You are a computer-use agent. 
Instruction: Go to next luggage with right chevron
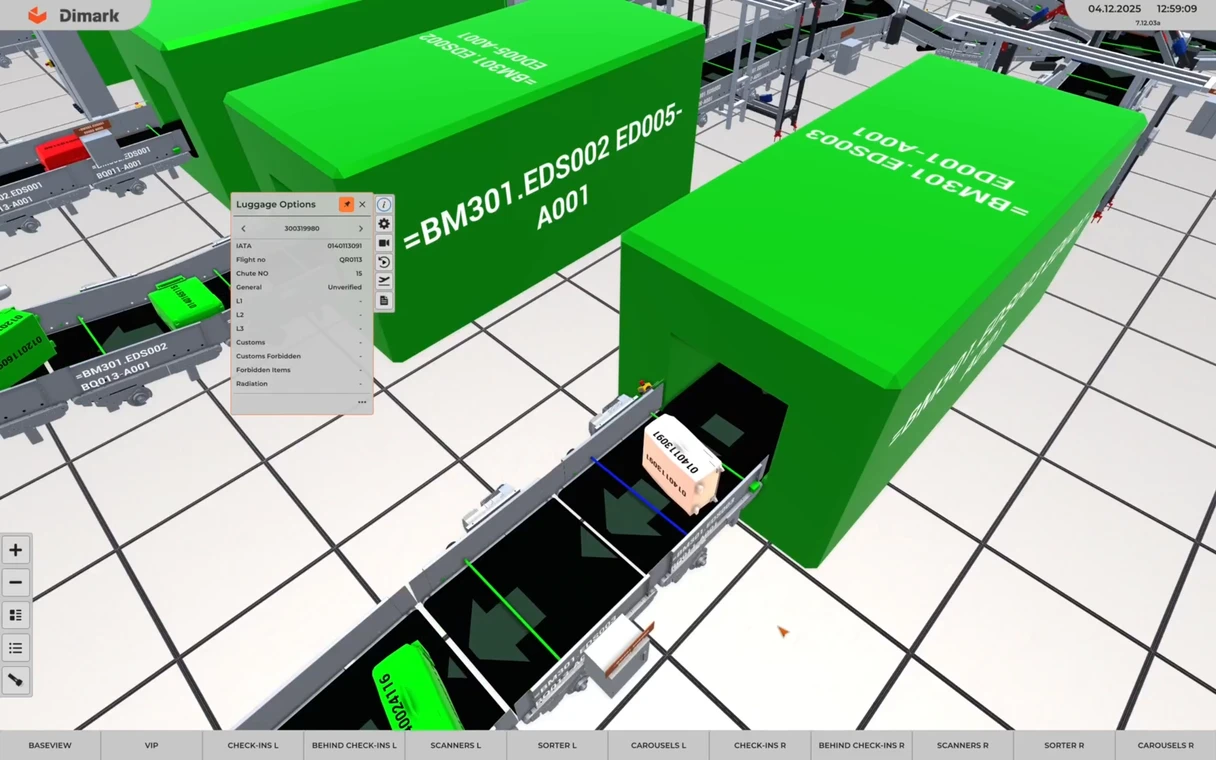pos(361,229)
